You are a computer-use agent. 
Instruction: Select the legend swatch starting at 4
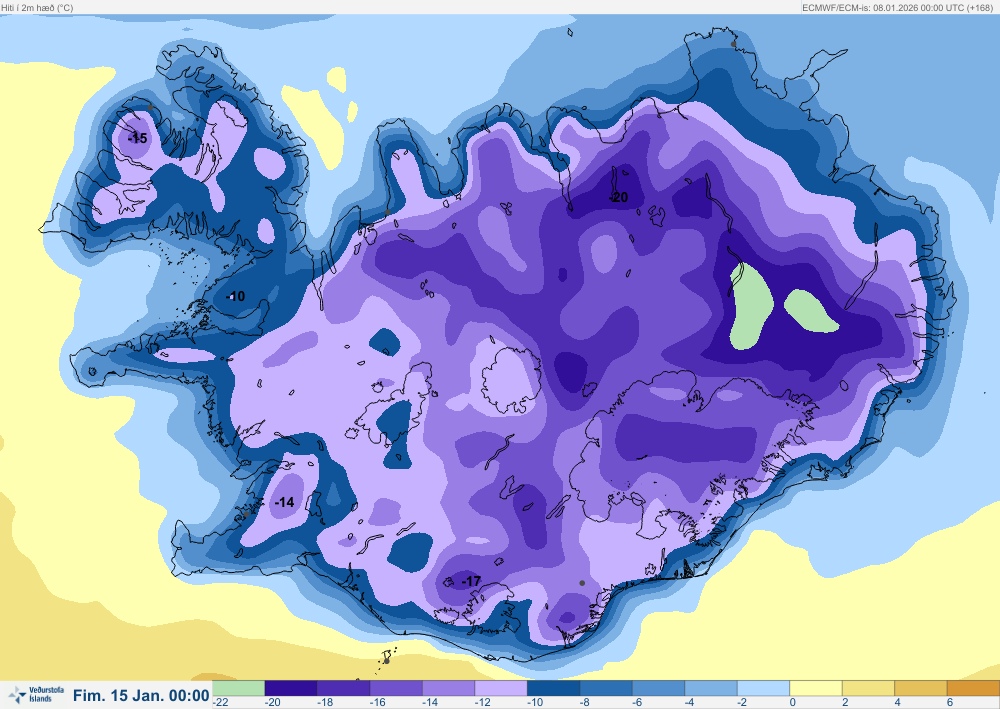click(x=921, y=688)
